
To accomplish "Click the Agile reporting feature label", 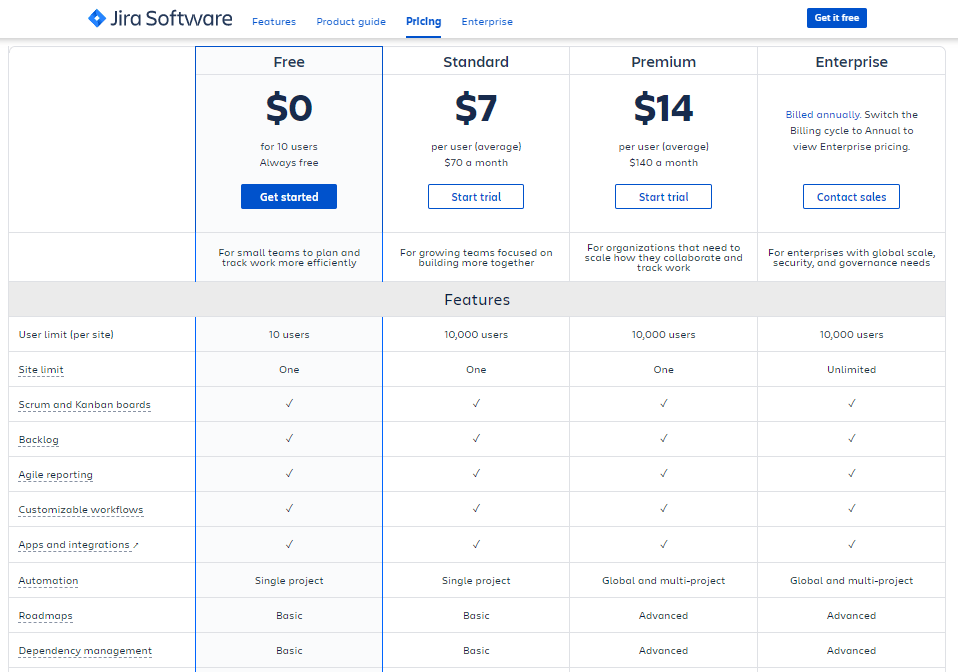I will pos(56,475).
